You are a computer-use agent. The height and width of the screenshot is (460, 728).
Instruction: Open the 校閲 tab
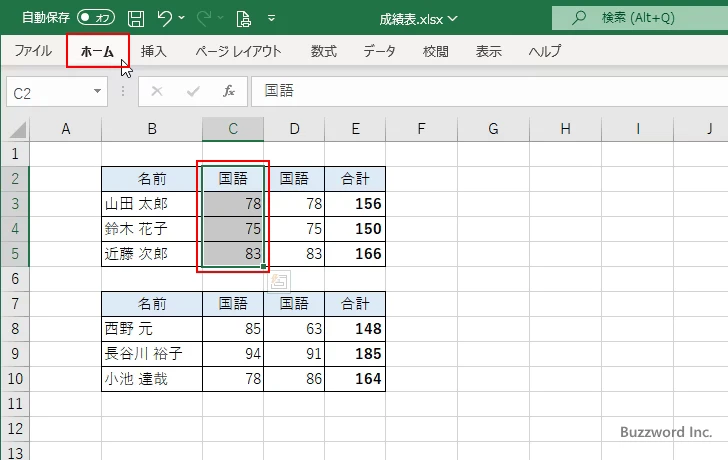pos(436,51)
